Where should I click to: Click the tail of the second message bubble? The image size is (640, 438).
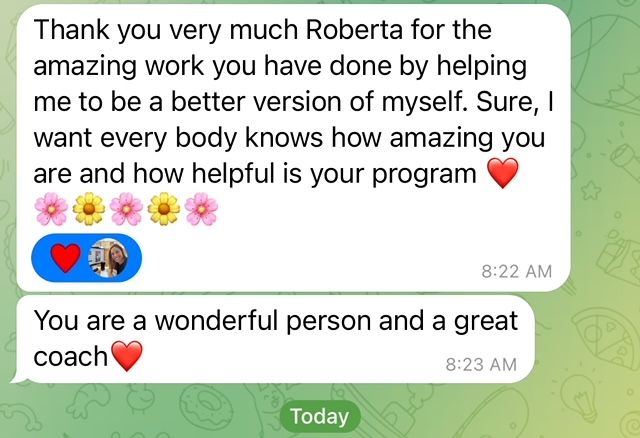(x=18, y=378)
